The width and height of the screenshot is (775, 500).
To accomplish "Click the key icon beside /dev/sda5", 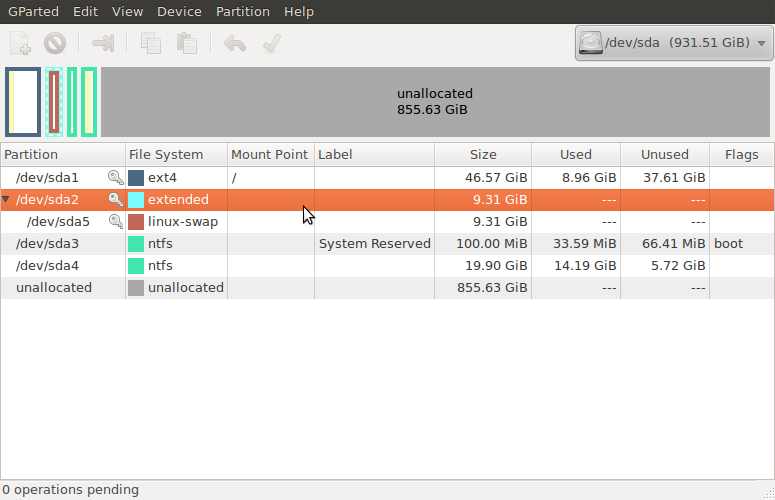I will (x=116, y=221).
